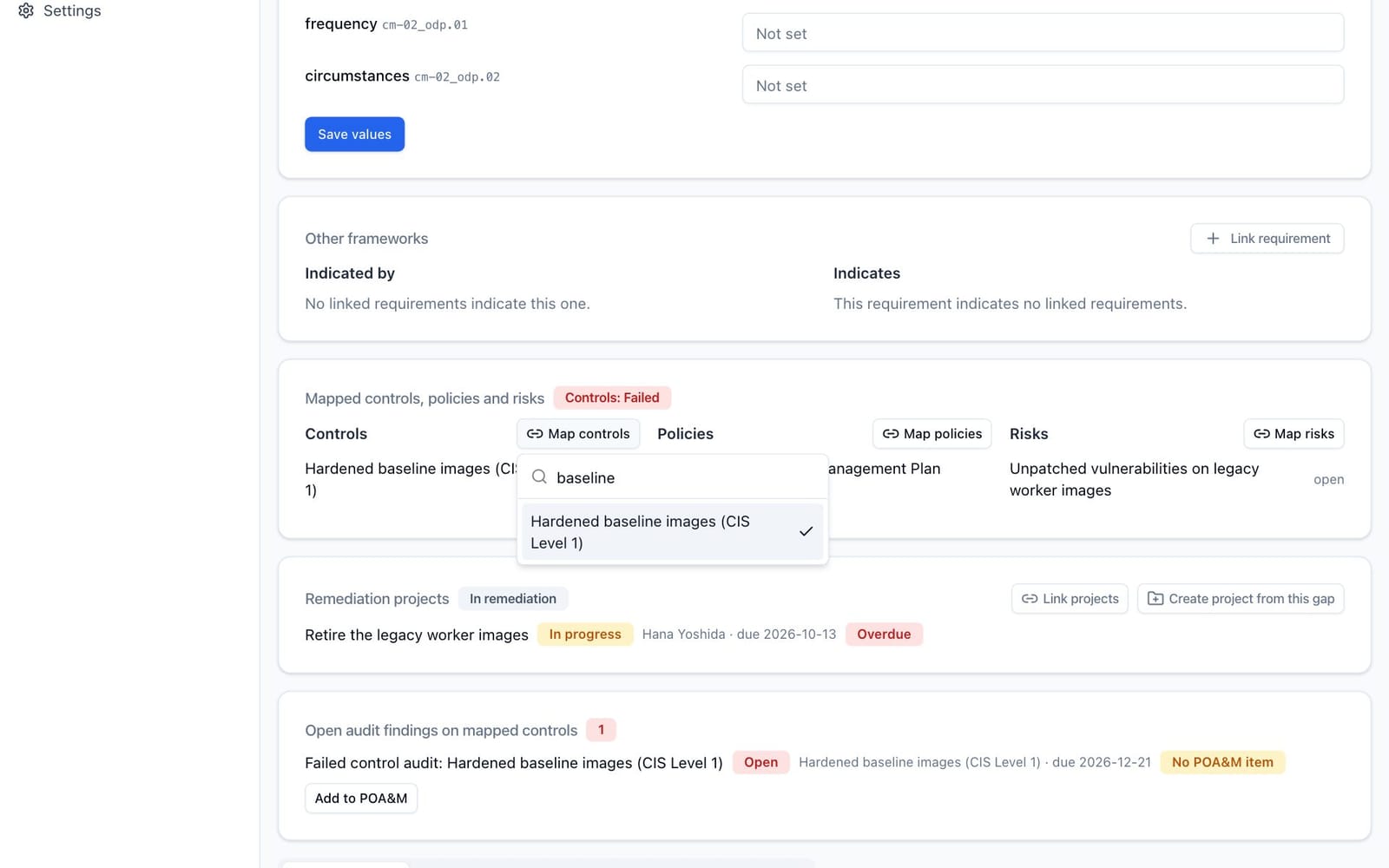1389x868 pixels.
Task: Select Hardened baseline images (CIS Level 1) option
Action: (672, 531)
